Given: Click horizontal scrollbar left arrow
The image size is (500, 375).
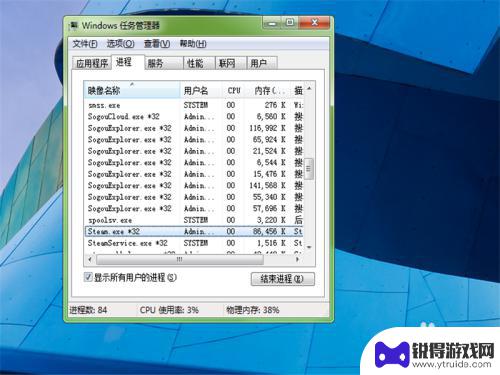Looking at the screenshot, I should pos(90,259).
